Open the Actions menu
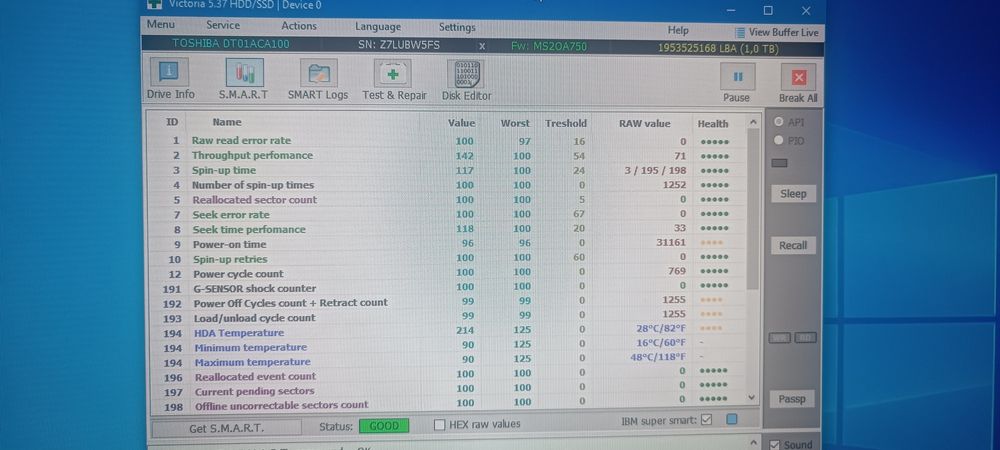The image size is (1000, 450). pos(299,25)
